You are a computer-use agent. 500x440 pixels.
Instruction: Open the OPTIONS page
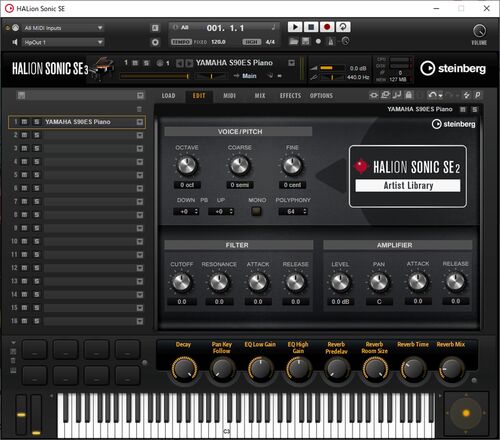coord(321,96)
